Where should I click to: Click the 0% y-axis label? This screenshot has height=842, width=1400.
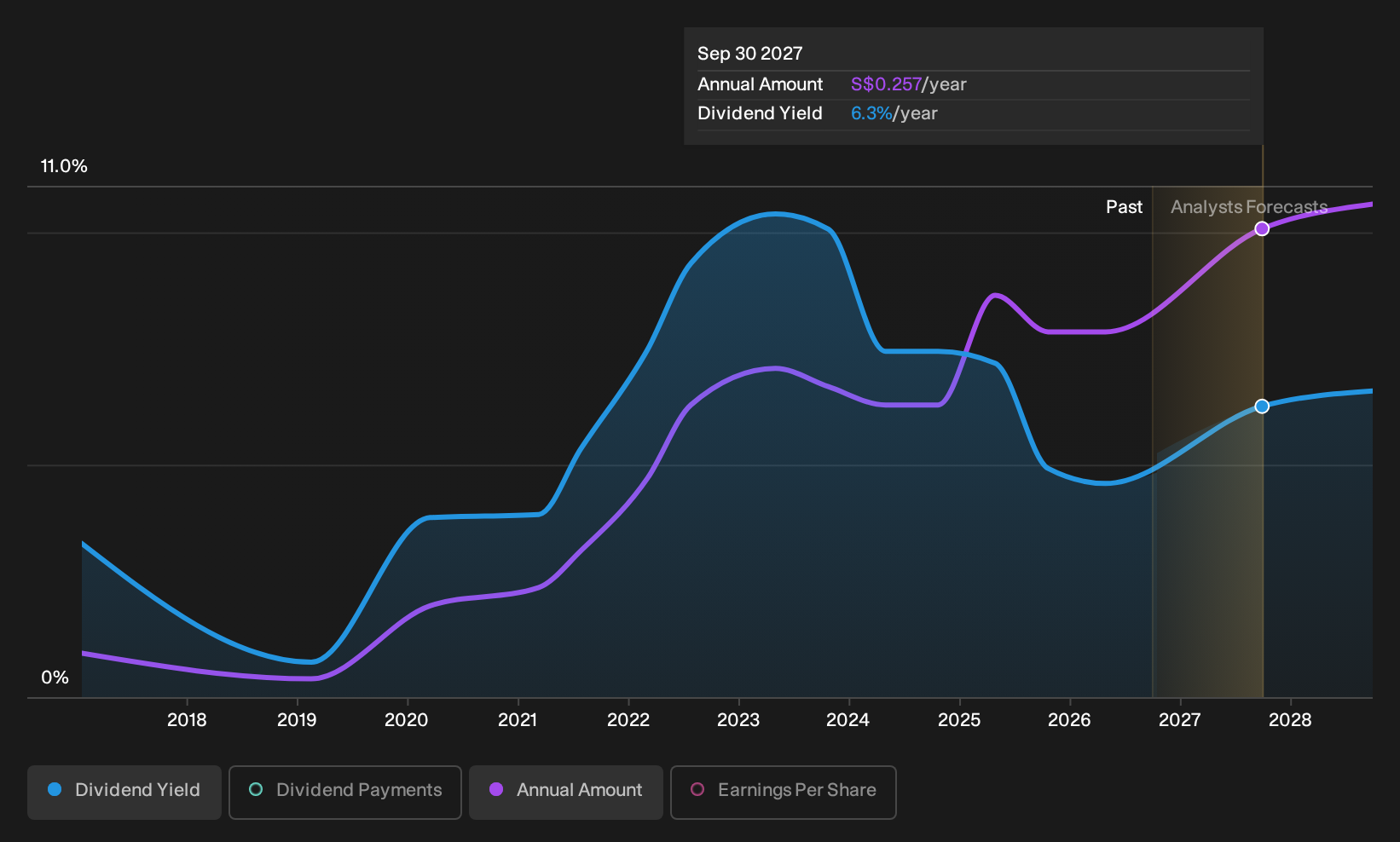(x=55, y=678)
